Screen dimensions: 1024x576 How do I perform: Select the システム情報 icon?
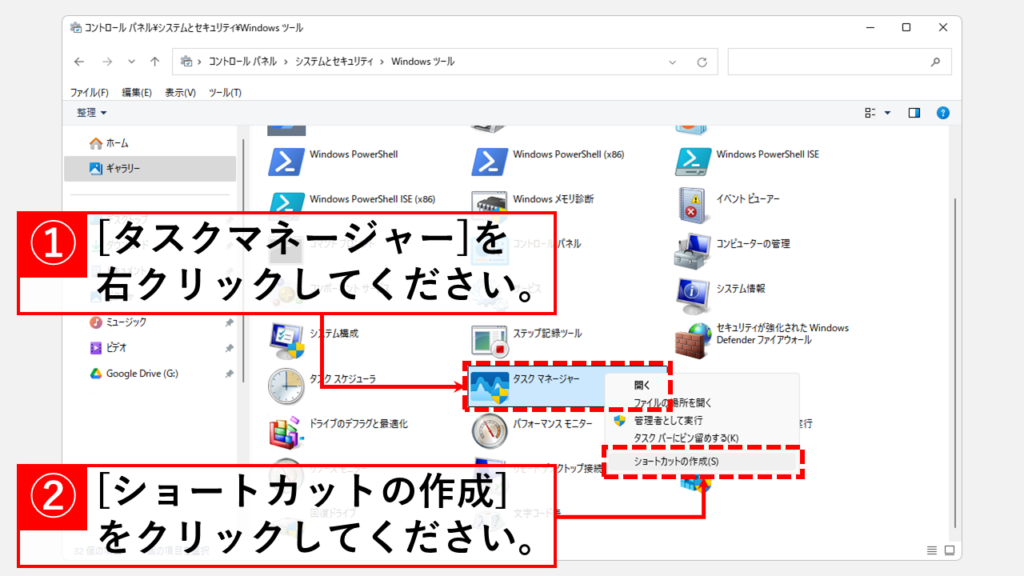coord(693,292)
